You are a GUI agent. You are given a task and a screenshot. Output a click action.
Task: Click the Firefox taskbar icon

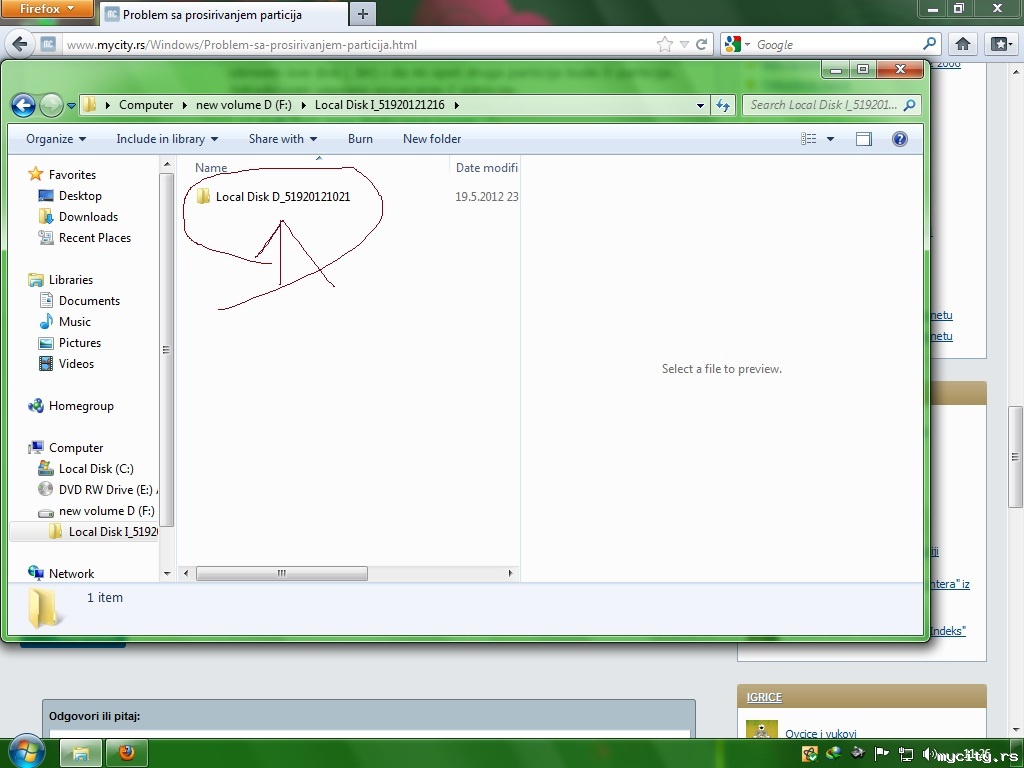point(127,753)
